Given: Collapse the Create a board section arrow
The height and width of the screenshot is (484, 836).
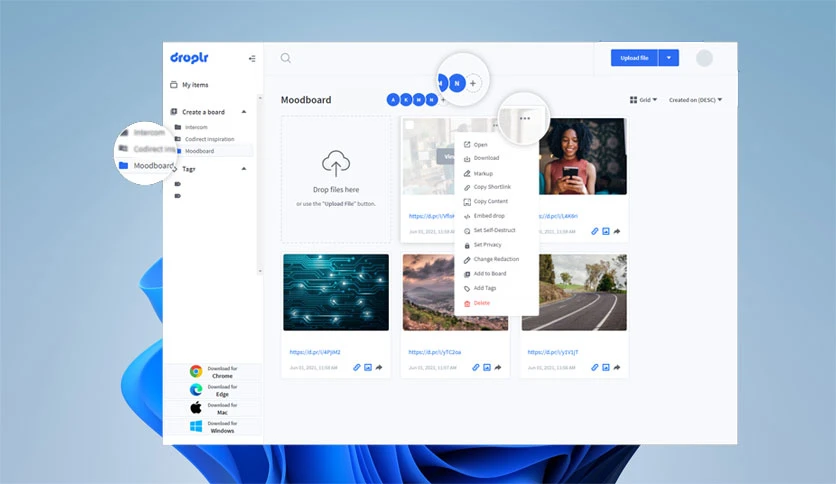Looking at the screenshot, I should pyautogui.click(x=244, y=112).
